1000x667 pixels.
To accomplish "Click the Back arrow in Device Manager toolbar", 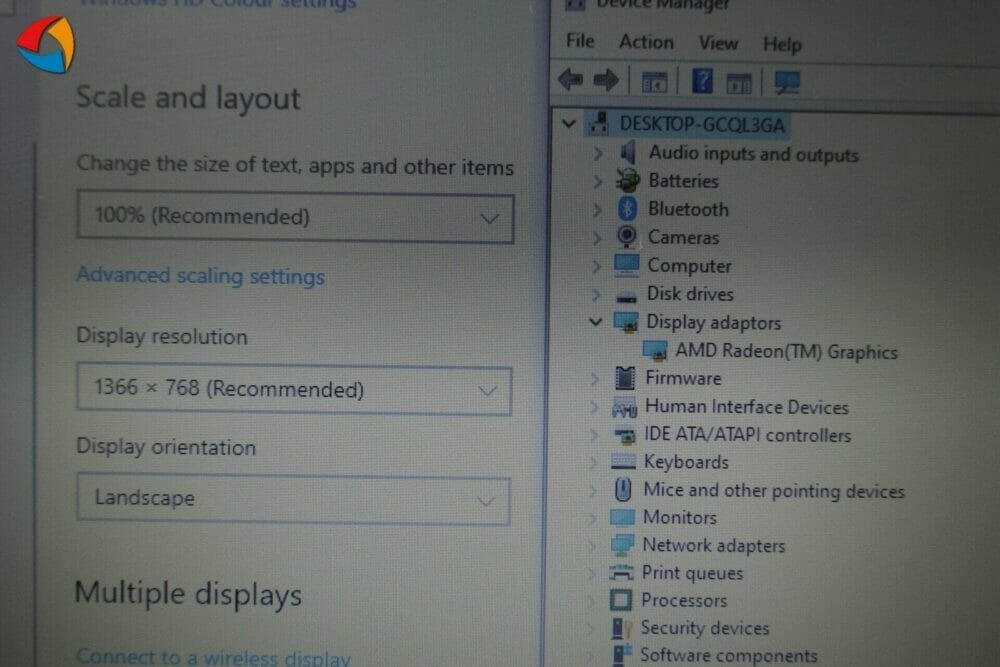I will tap(571, 80).
